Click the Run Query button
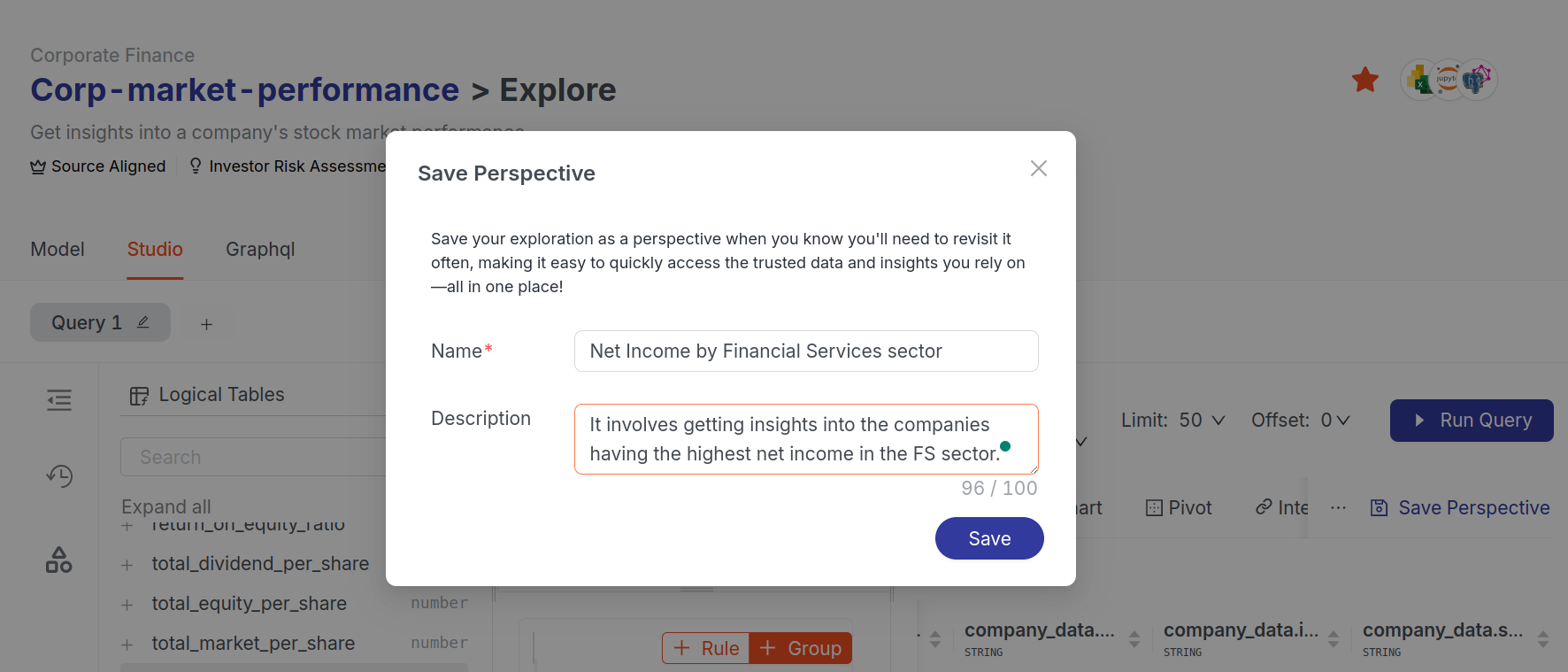1568x672 pixels. tap(1472, 420)
